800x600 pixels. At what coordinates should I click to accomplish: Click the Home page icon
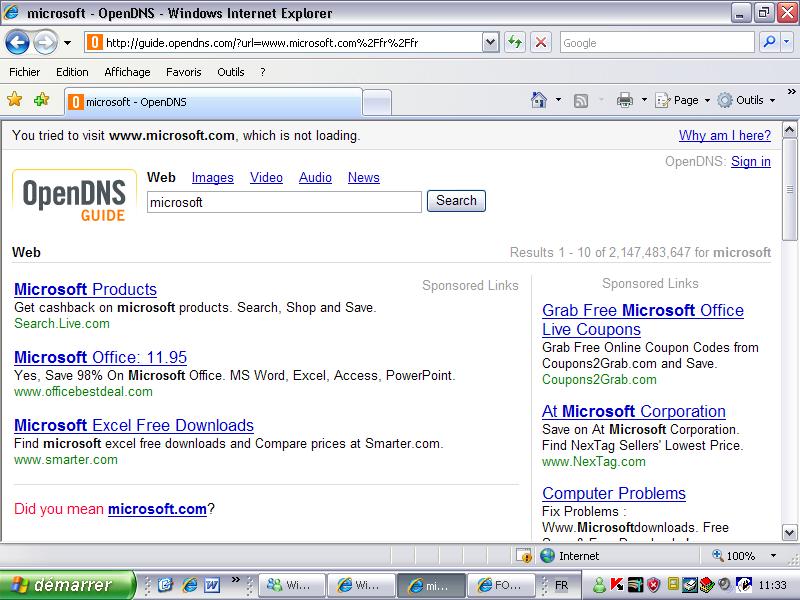[539, 100]
